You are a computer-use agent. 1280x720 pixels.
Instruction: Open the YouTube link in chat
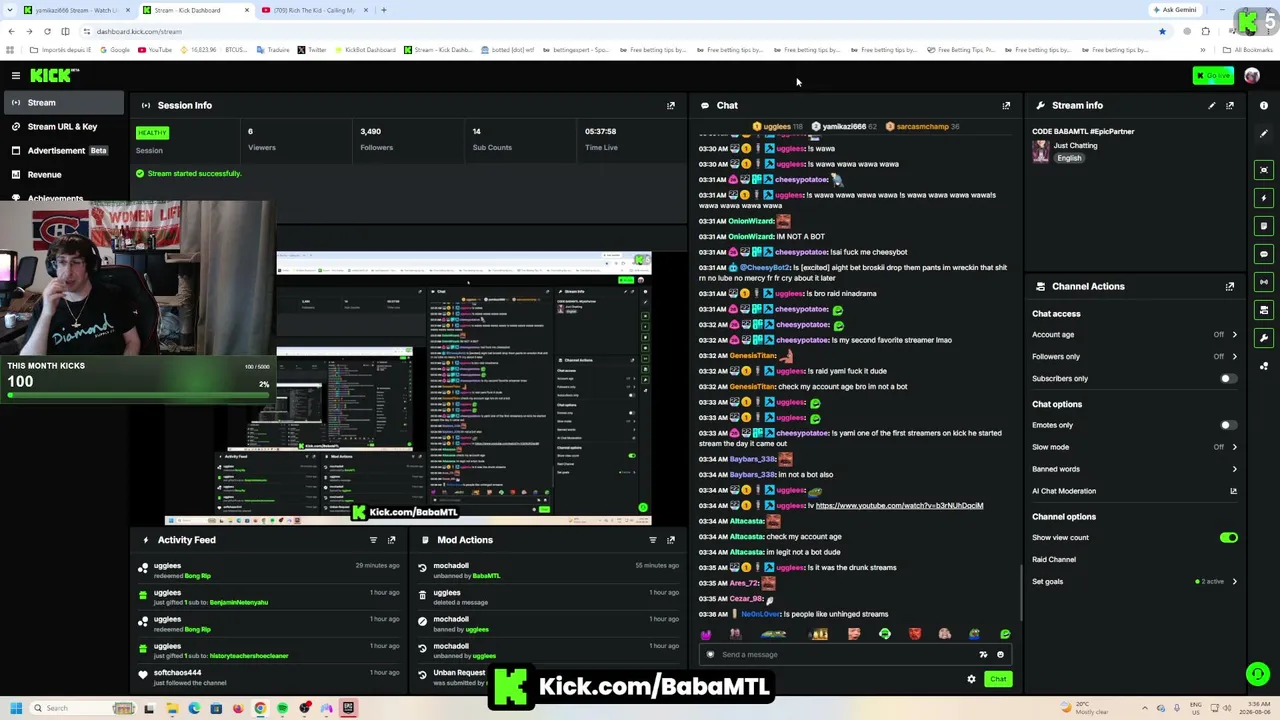[899, 506]
